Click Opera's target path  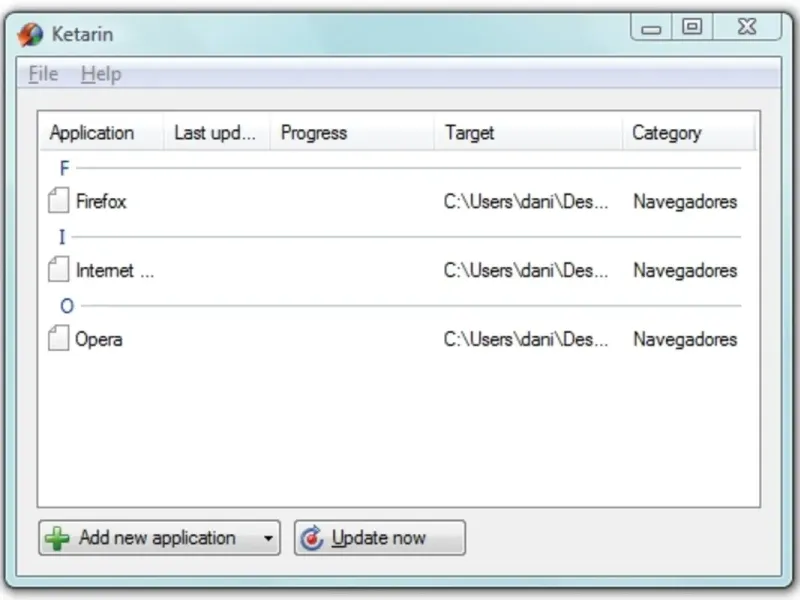pyautogui.click(x=526, y=339)
